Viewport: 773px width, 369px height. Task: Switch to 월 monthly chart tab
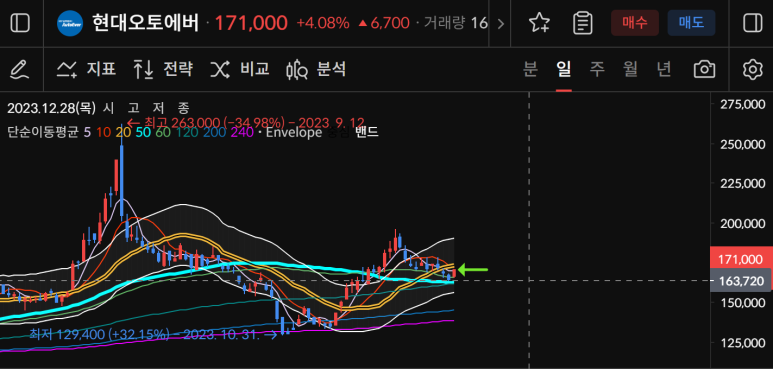pos(631,69)
